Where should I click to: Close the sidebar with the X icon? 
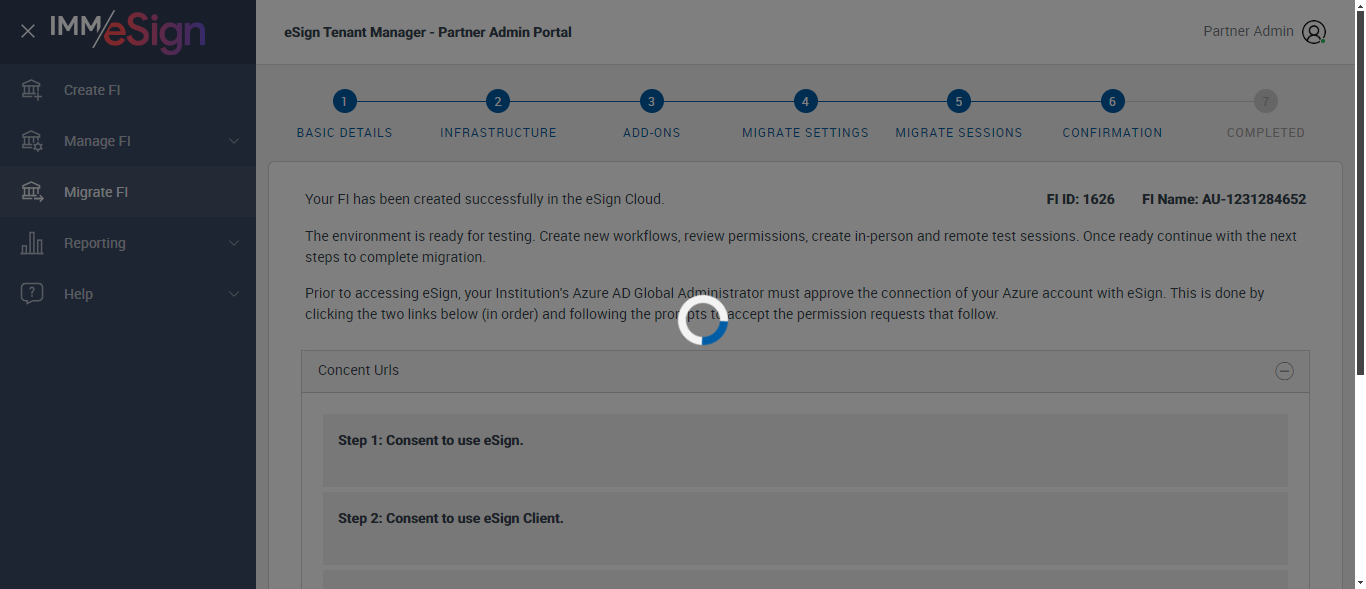[28, 31]
